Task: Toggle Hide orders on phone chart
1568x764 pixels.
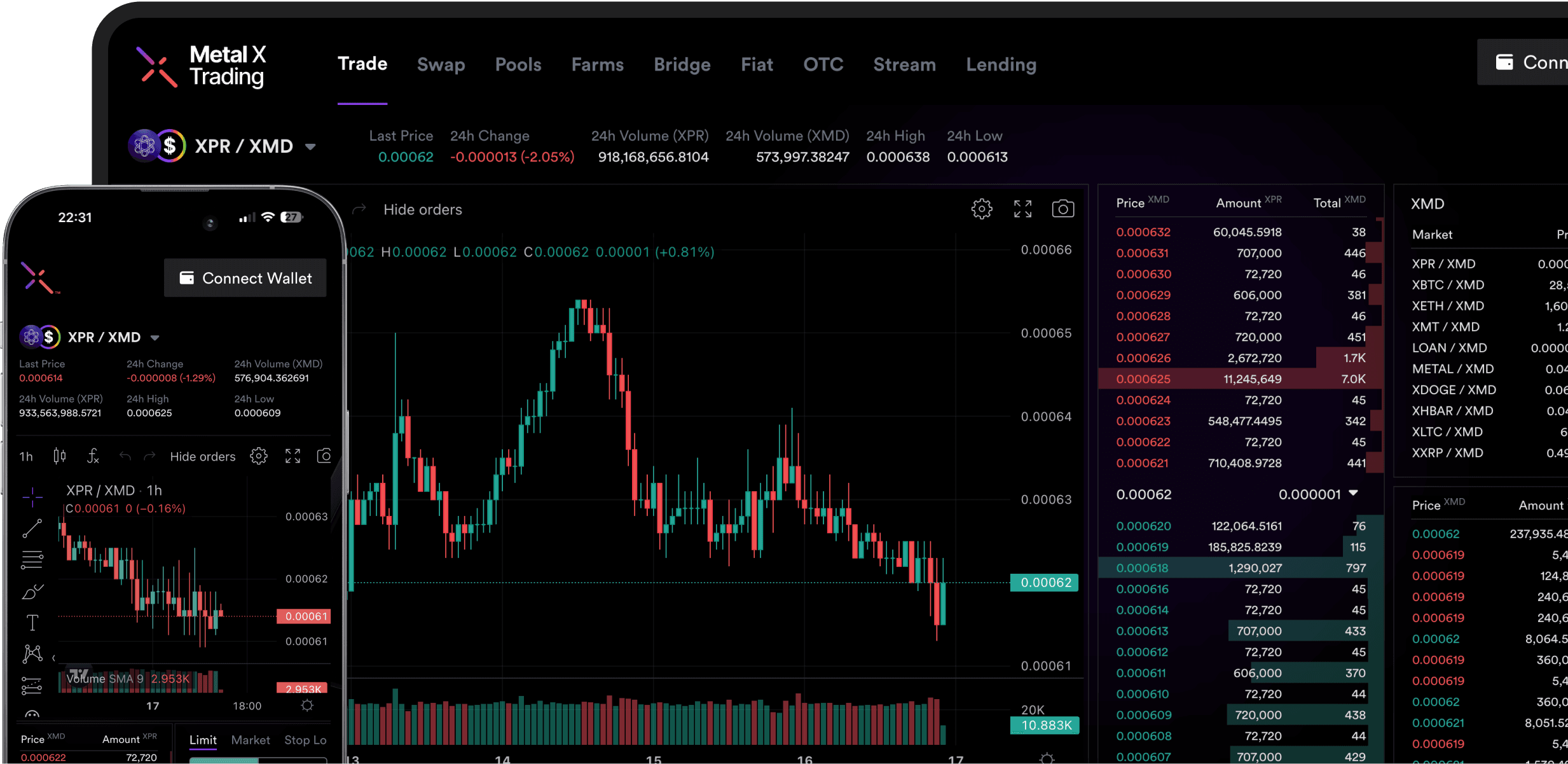Action: [x=202, y=457]
